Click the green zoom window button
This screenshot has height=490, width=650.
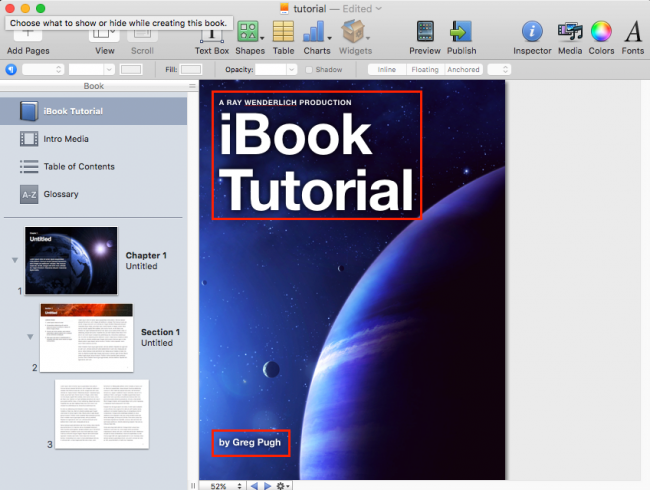tap(40, 8)
